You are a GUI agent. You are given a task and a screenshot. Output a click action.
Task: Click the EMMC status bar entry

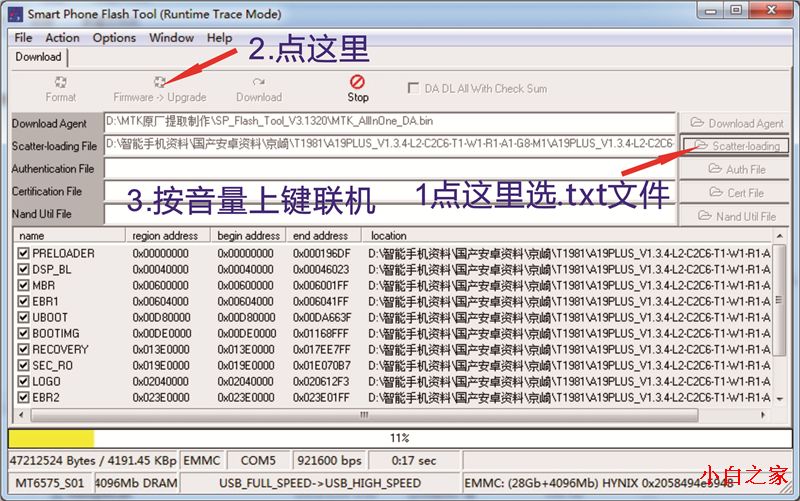(202, 461)
